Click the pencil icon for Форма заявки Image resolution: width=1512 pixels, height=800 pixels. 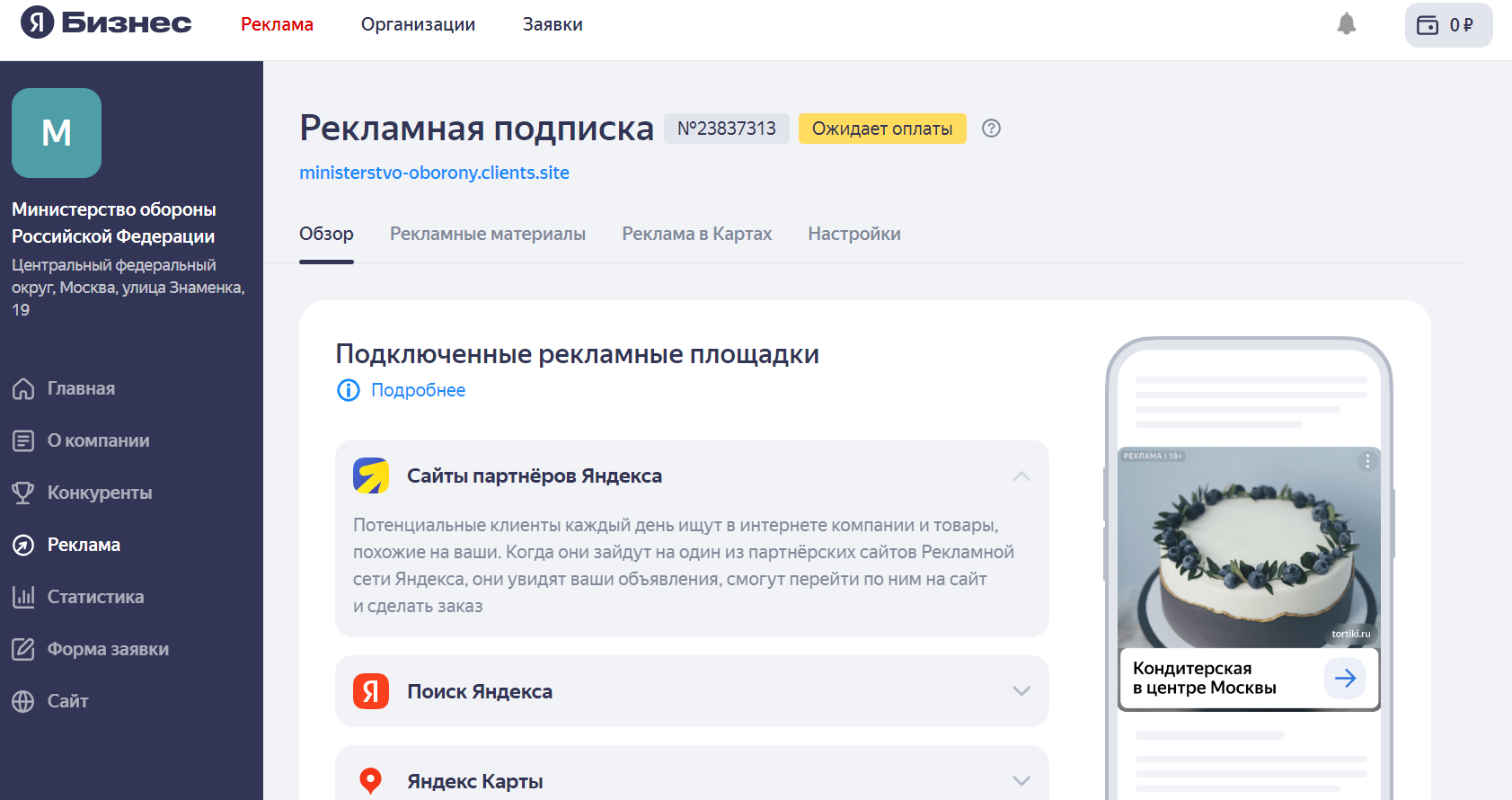click(x=23, y=649)
